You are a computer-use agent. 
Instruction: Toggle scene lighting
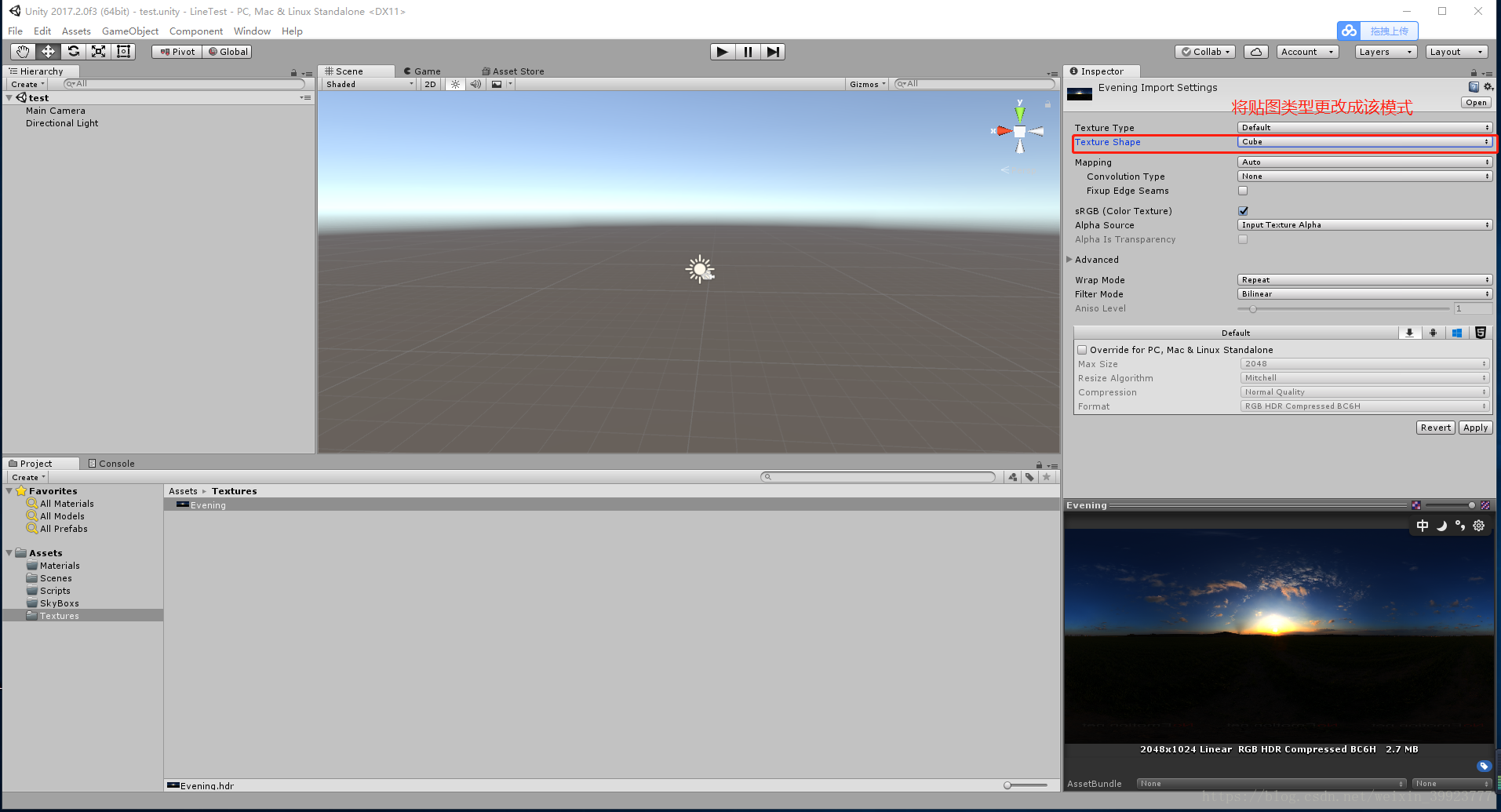click(455, 84)
